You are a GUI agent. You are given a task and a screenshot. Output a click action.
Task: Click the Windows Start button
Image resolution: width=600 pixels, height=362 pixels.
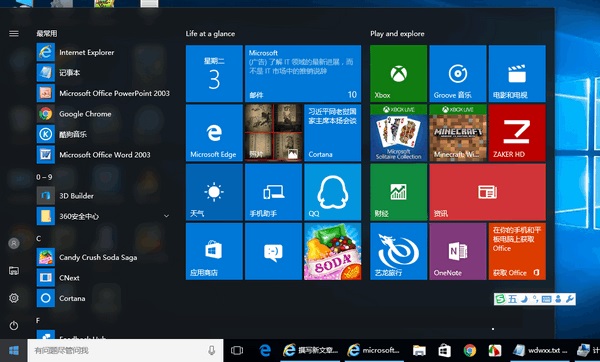tap(14, 351)
